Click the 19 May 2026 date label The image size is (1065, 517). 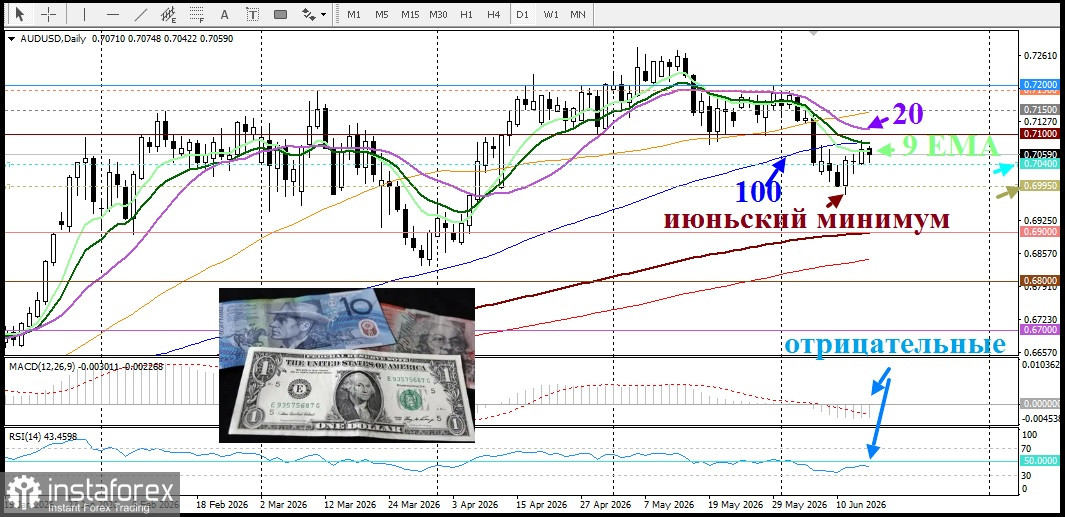(734, 505)
